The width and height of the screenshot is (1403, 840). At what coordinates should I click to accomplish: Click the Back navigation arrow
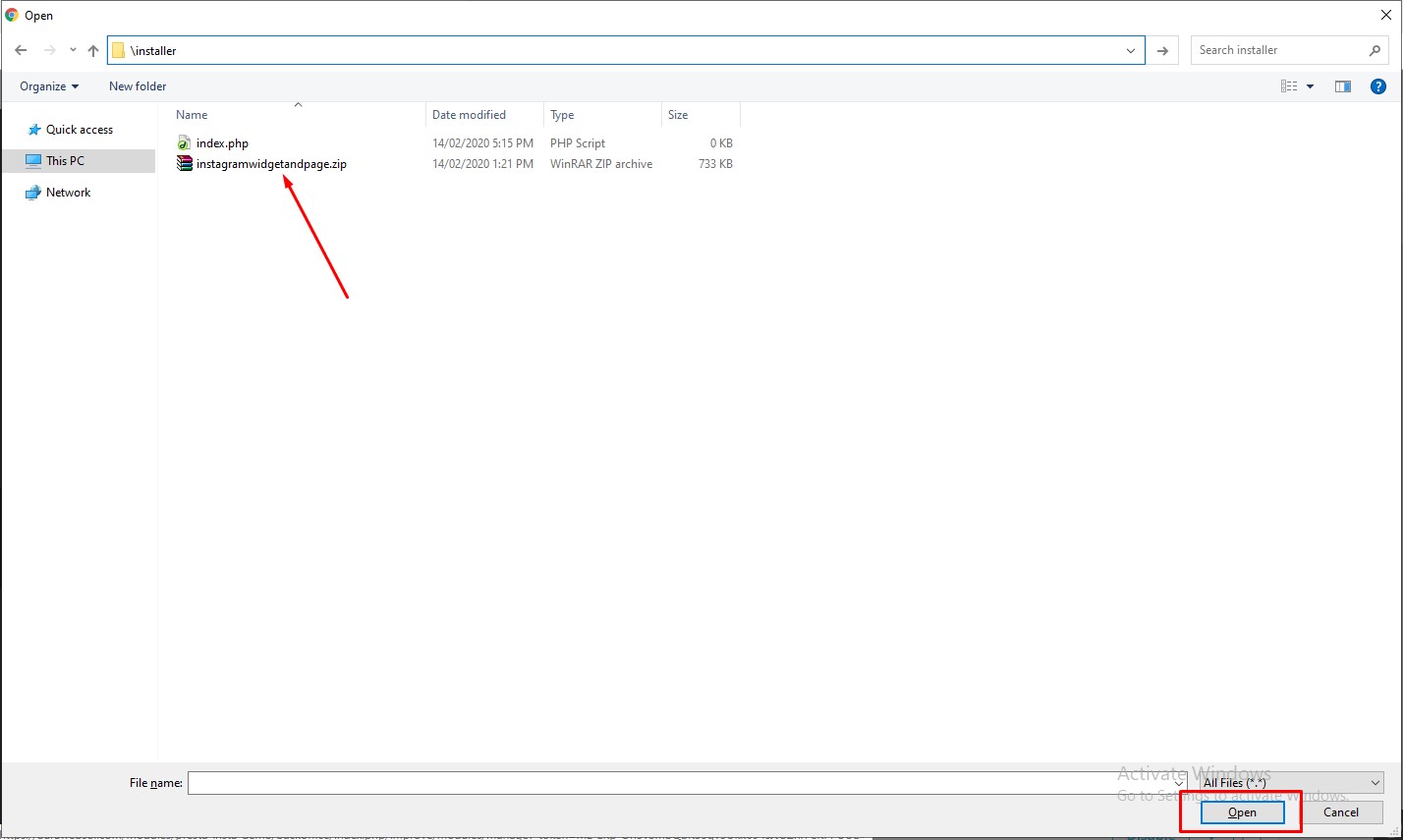point(21,50)
